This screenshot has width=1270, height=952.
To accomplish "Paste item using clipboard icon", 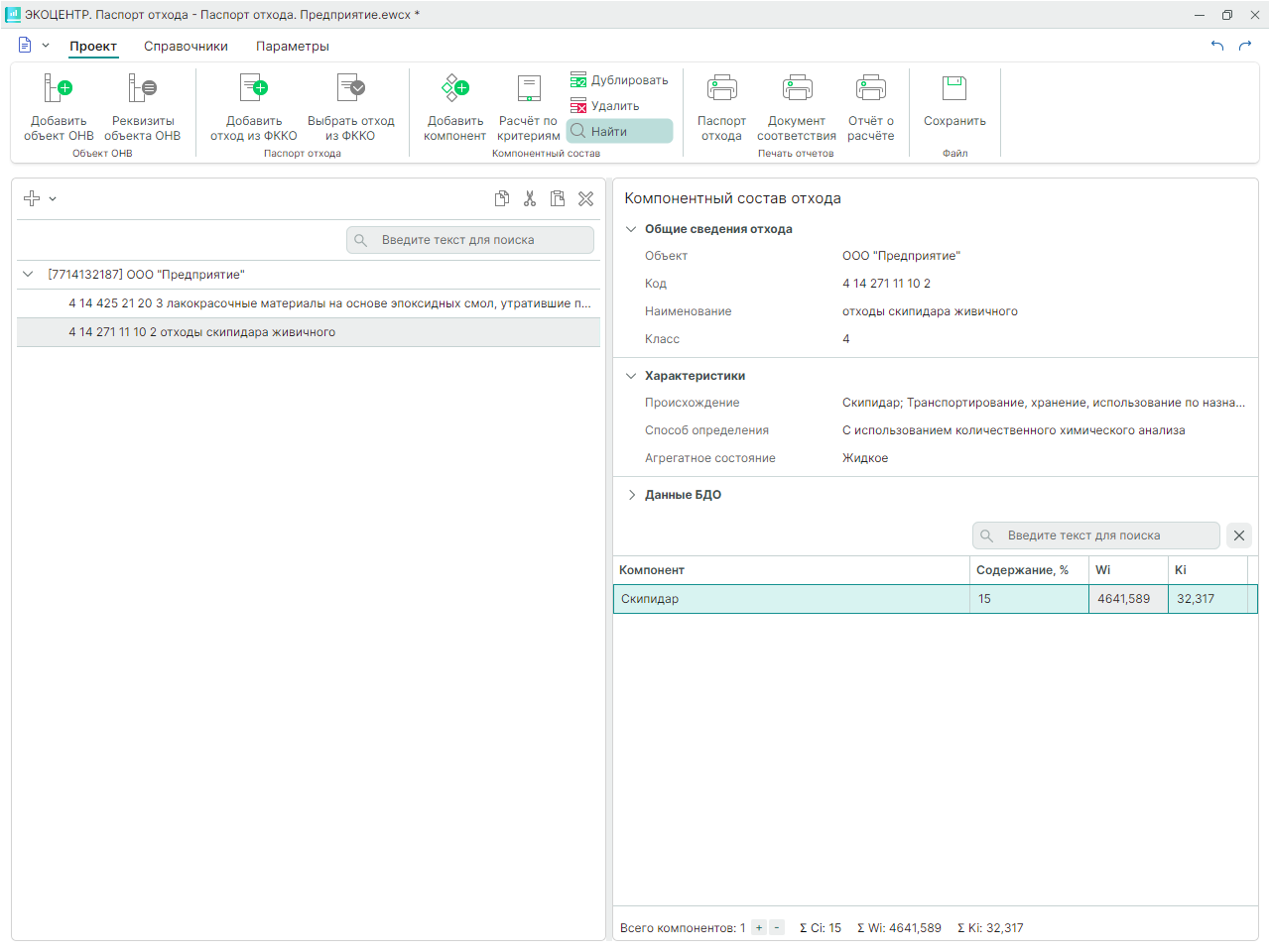I will click(558, 198).
